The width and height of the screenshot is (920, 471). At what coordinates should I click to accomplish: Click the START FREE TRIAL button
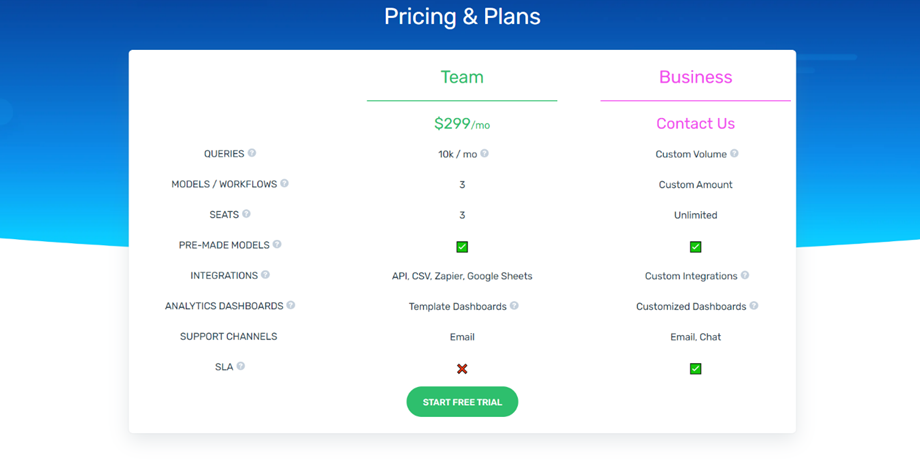[x=462, y=402]
